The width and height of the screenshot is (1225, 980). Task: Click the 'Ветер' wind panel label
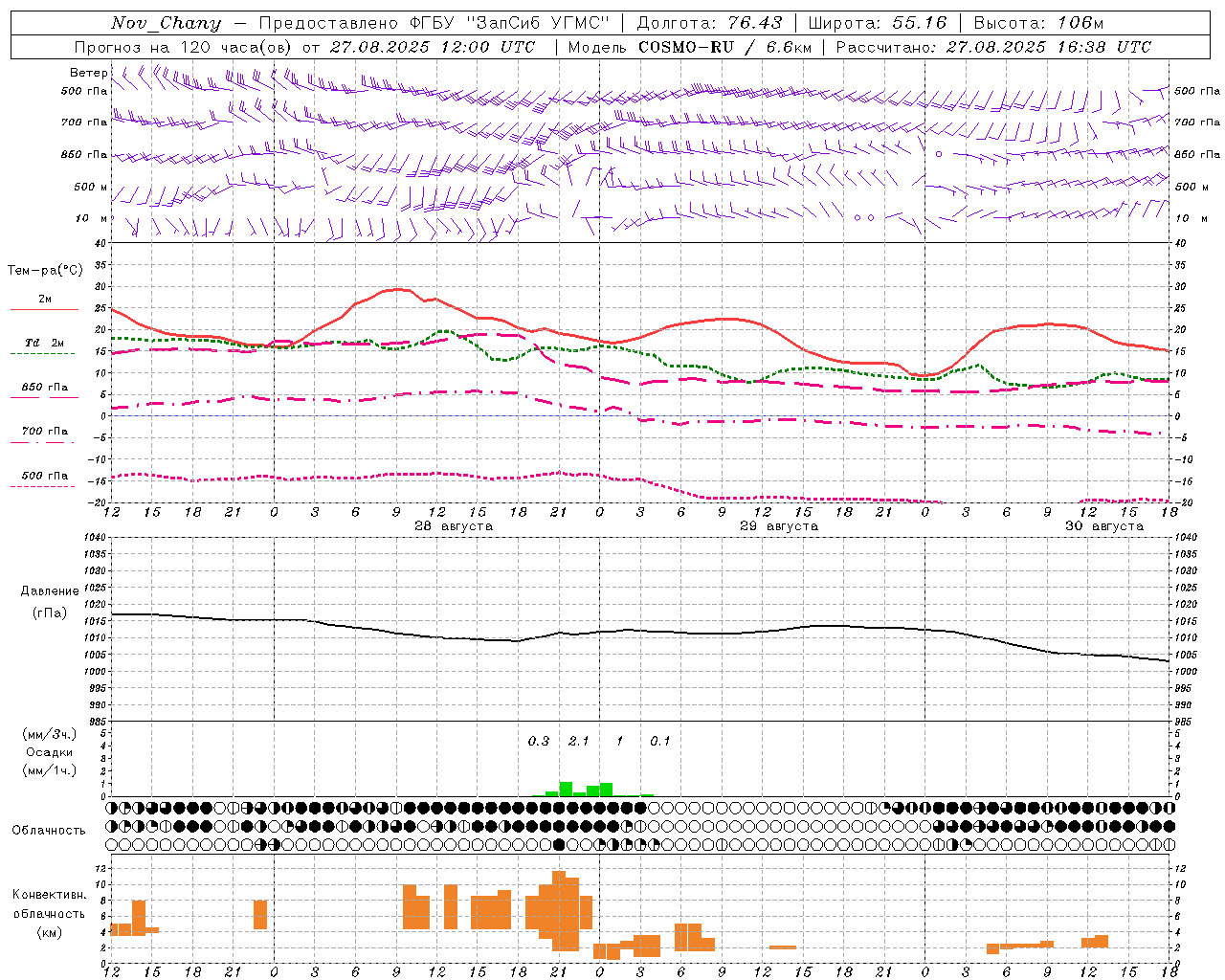[88, 73]
